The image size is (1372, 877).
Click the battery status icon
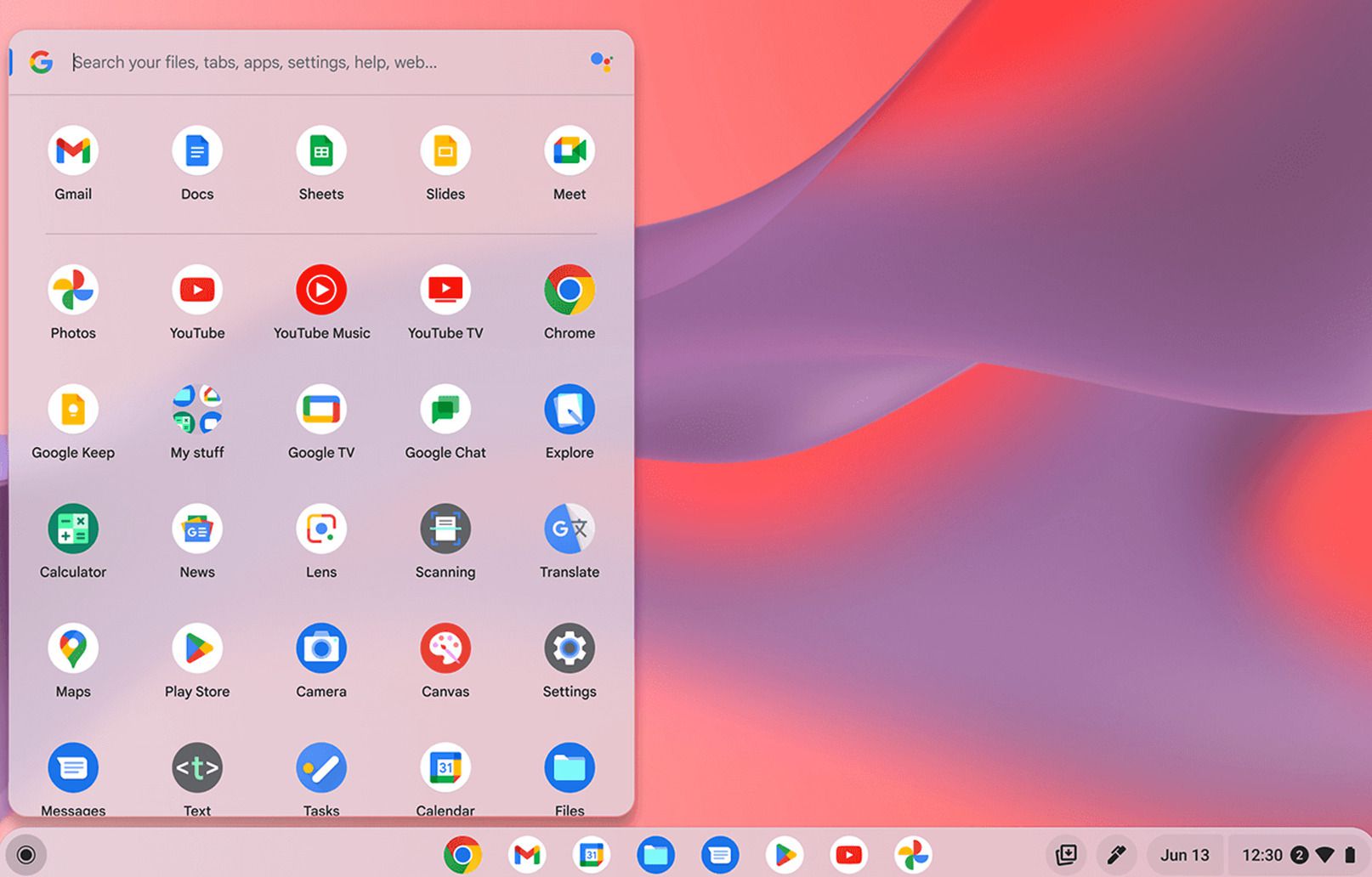pyautogui.click(x=1350, y=855)
